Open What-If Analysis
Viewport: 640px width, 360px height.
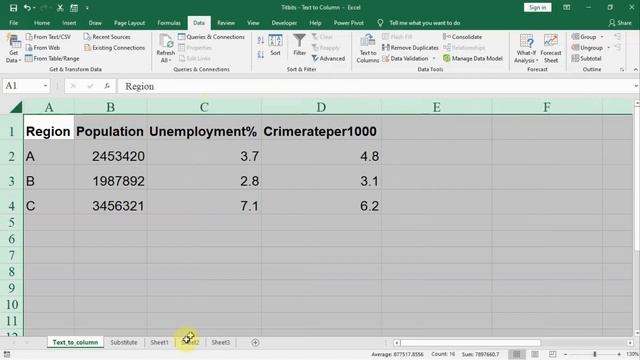pyautogui.click(x=526, y=48)
